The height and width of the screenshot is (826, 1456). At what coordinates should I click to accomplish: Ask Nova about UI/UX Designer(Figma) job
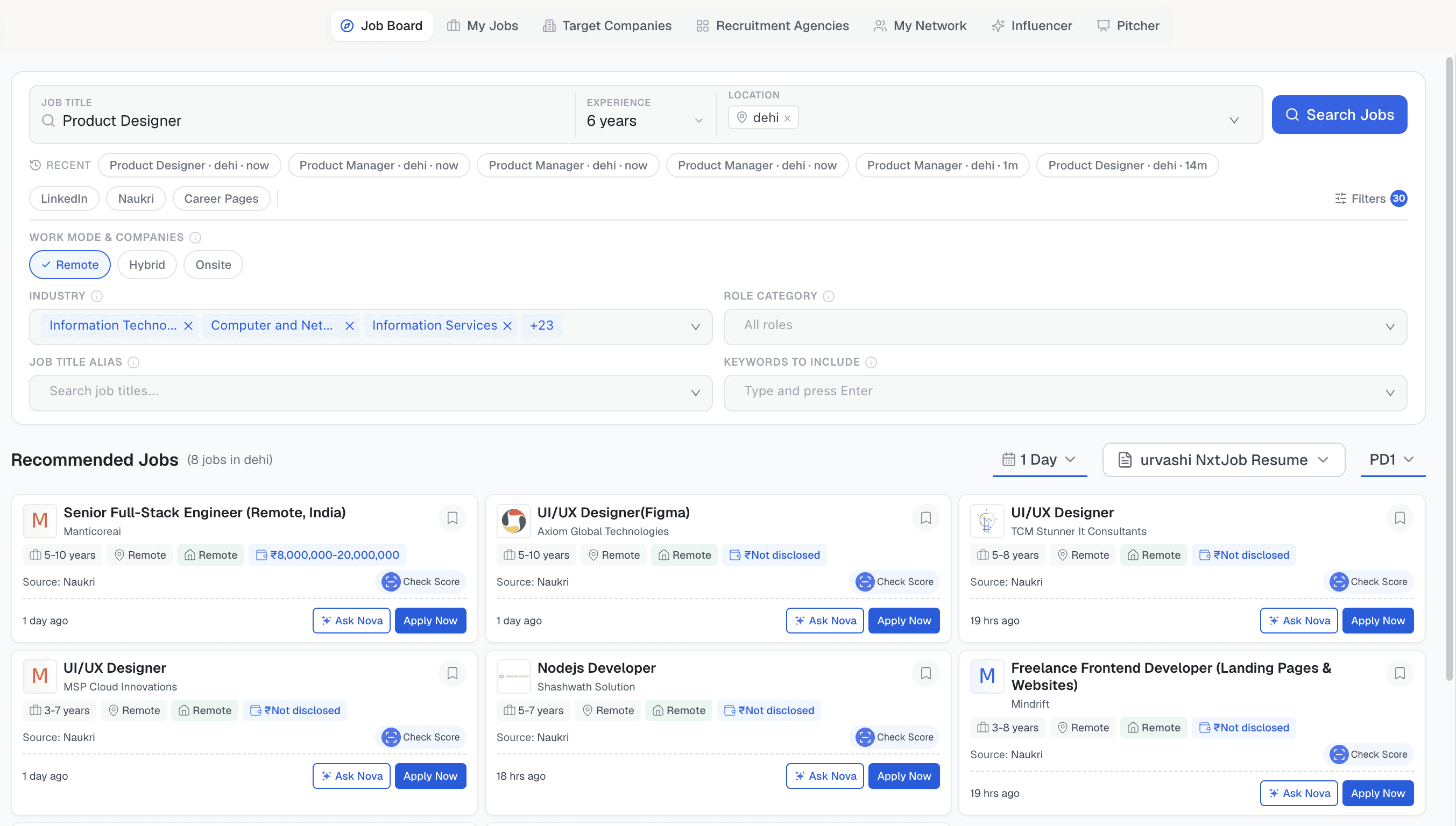[x=825, y=621]
